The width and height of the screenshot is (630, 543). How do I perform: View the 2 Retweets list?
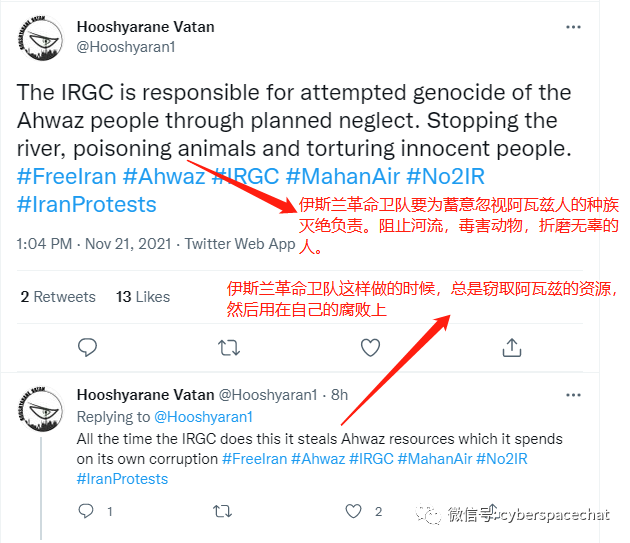[x=58, y=297]
